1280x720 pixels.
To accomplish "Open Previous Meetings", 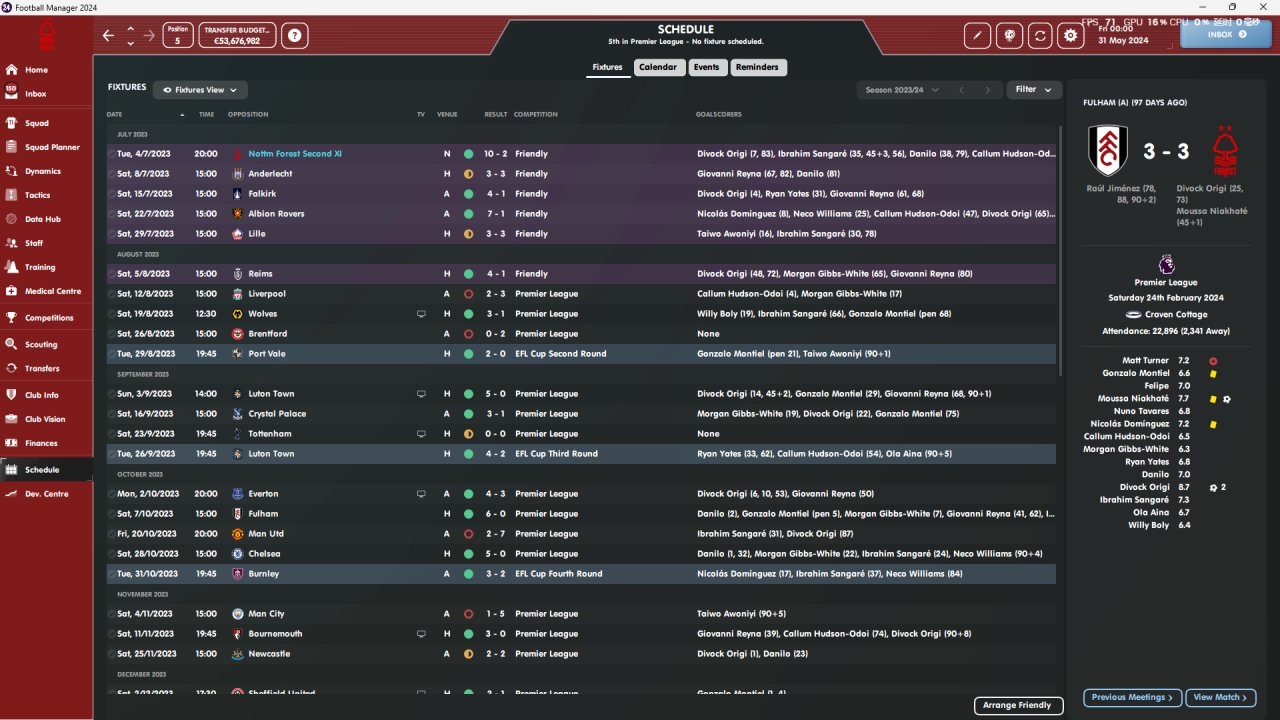I will (x=1132, y=697).
